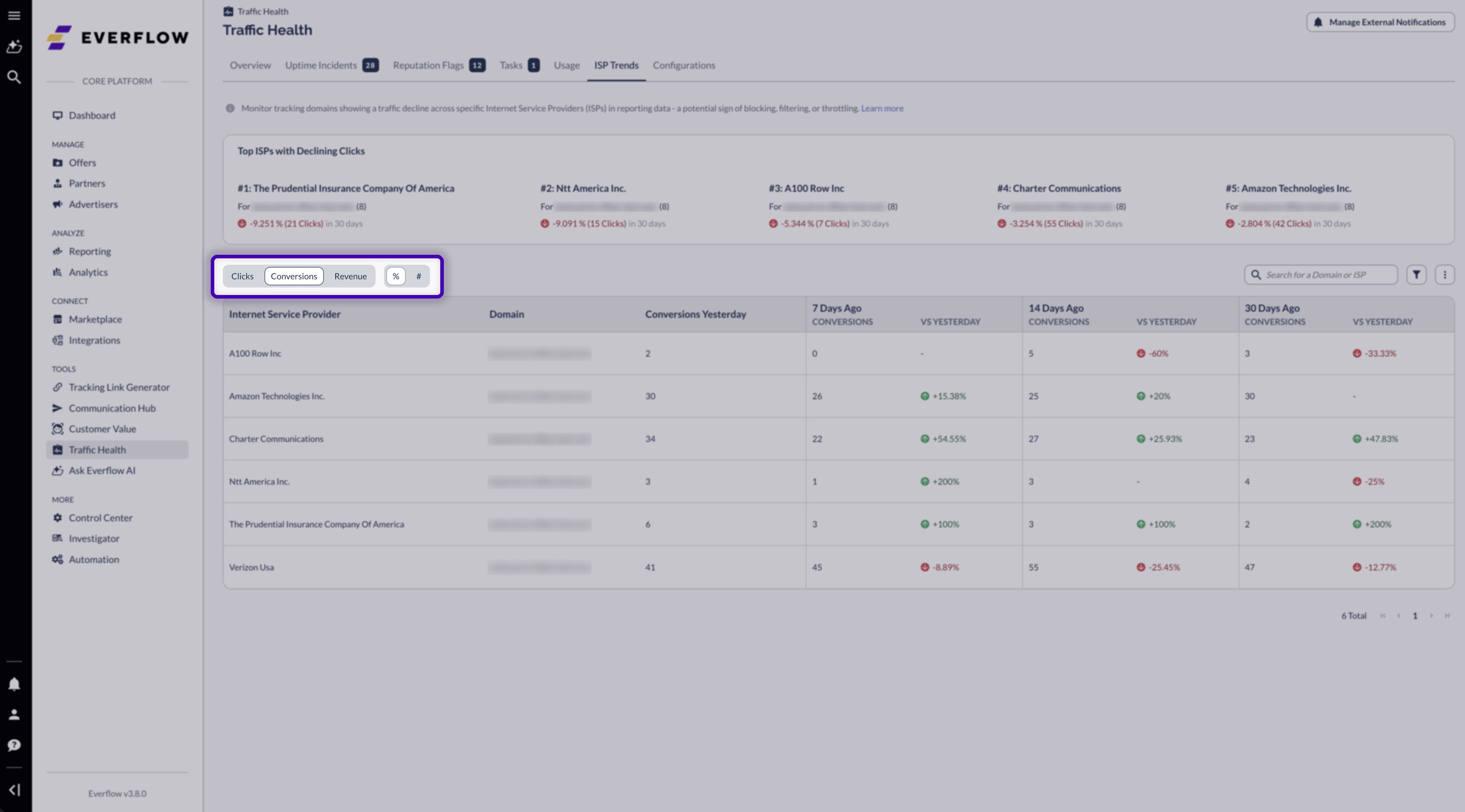1465x812 pixels.
Task: Click the Customer Value icon
Action: coord(57,429)
